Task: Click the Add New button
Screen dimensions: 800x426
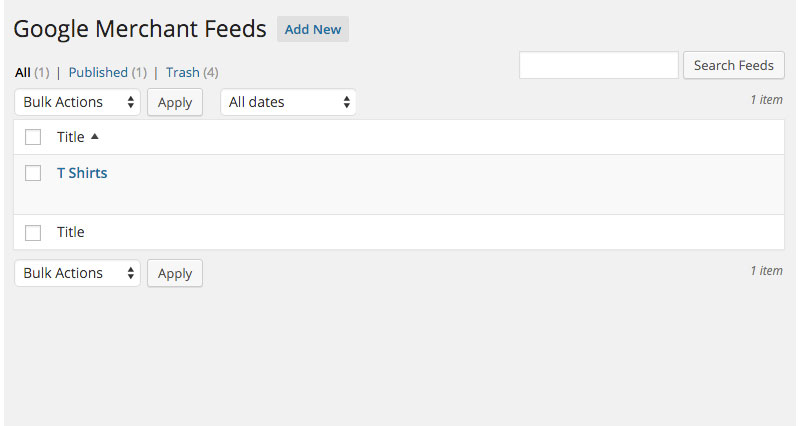Action: (313, 29)
